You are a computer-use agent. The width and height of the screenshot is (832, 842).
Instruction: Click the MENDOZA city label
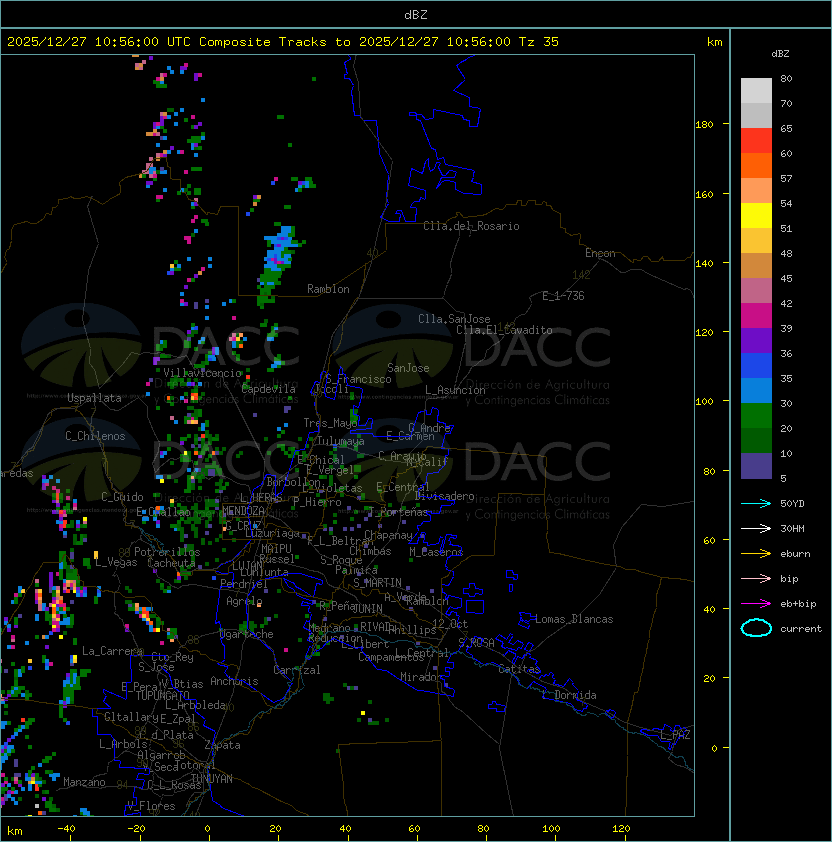243,510
